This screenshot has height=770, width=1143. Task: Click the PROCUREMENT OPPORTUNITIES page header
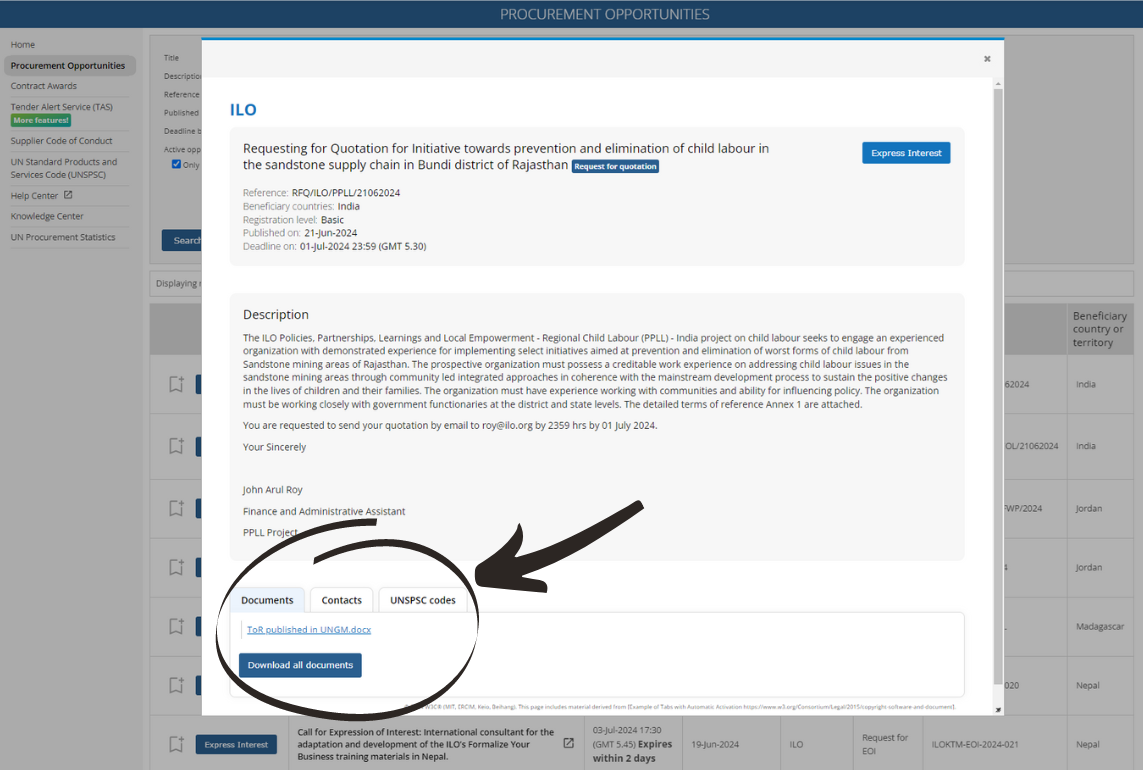click(604, 14)
